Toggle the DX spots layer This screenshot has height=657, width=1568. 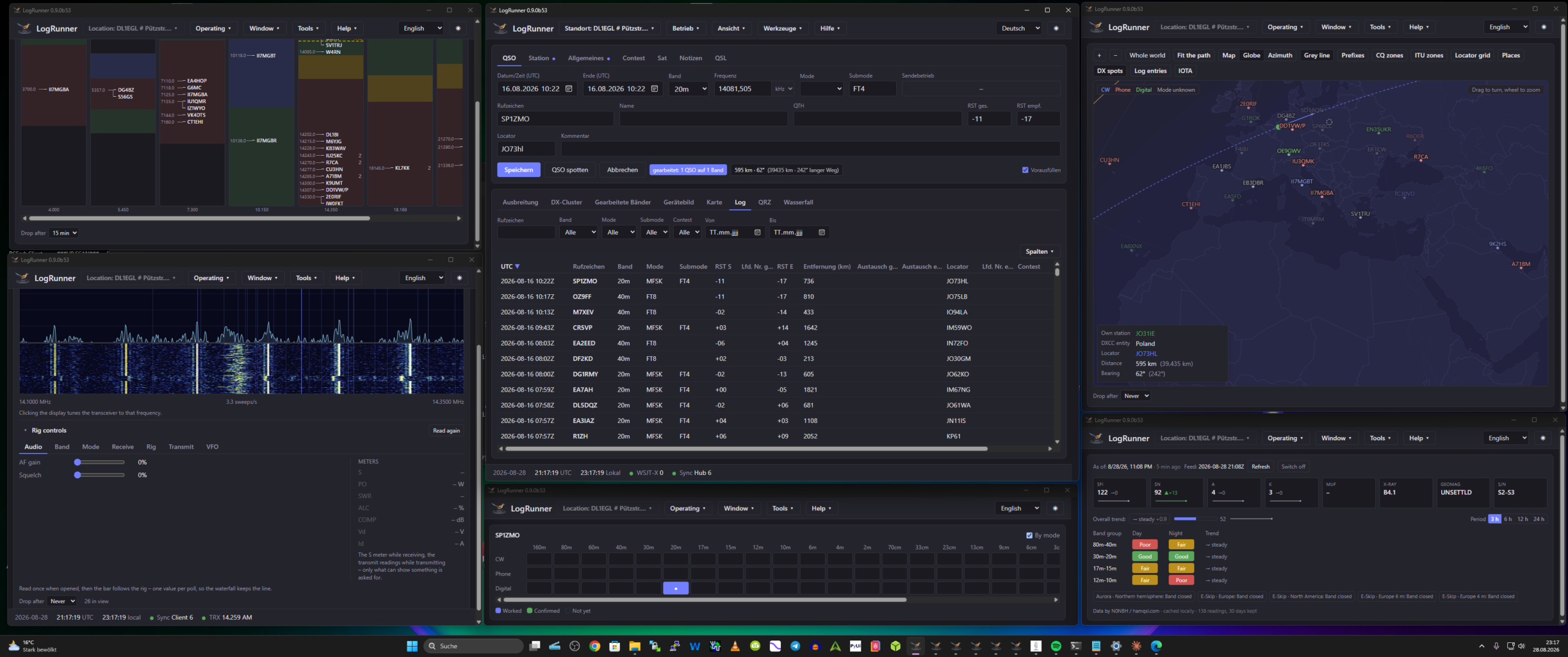(x=1110, y=70)
